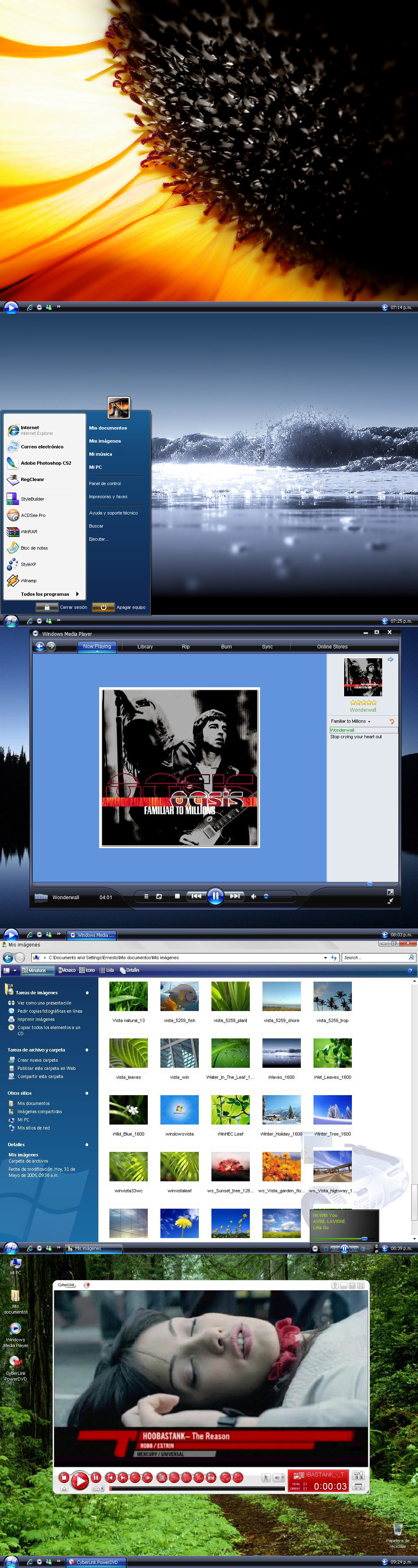Toggle shuffle in Windows Media Player
The width and height of the screenshot is (418, 1568).
[x=146, y=896]
